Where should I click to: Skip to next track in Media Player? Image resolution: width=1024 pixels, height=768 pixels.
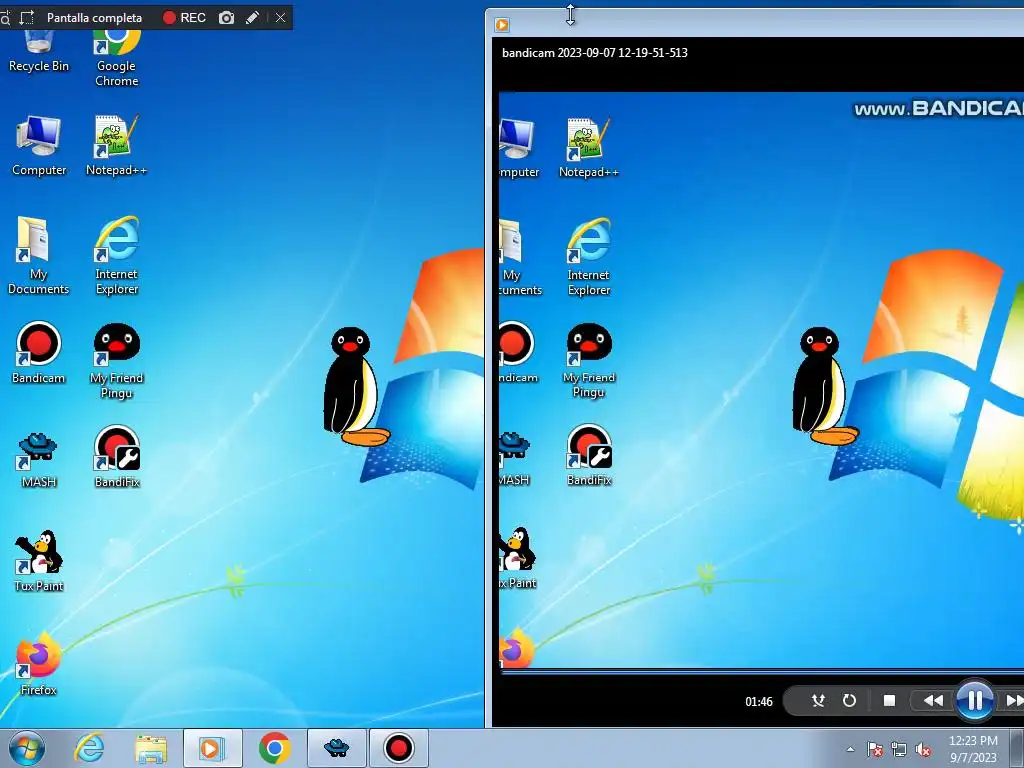point(1014,701)
